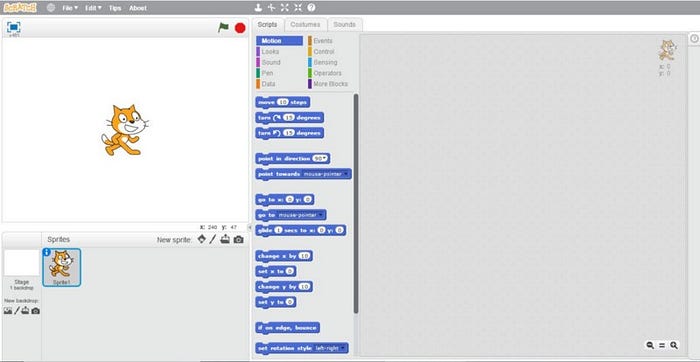Click steps value in move block
The width and height of the screenshot is (700, 362).
283,102
